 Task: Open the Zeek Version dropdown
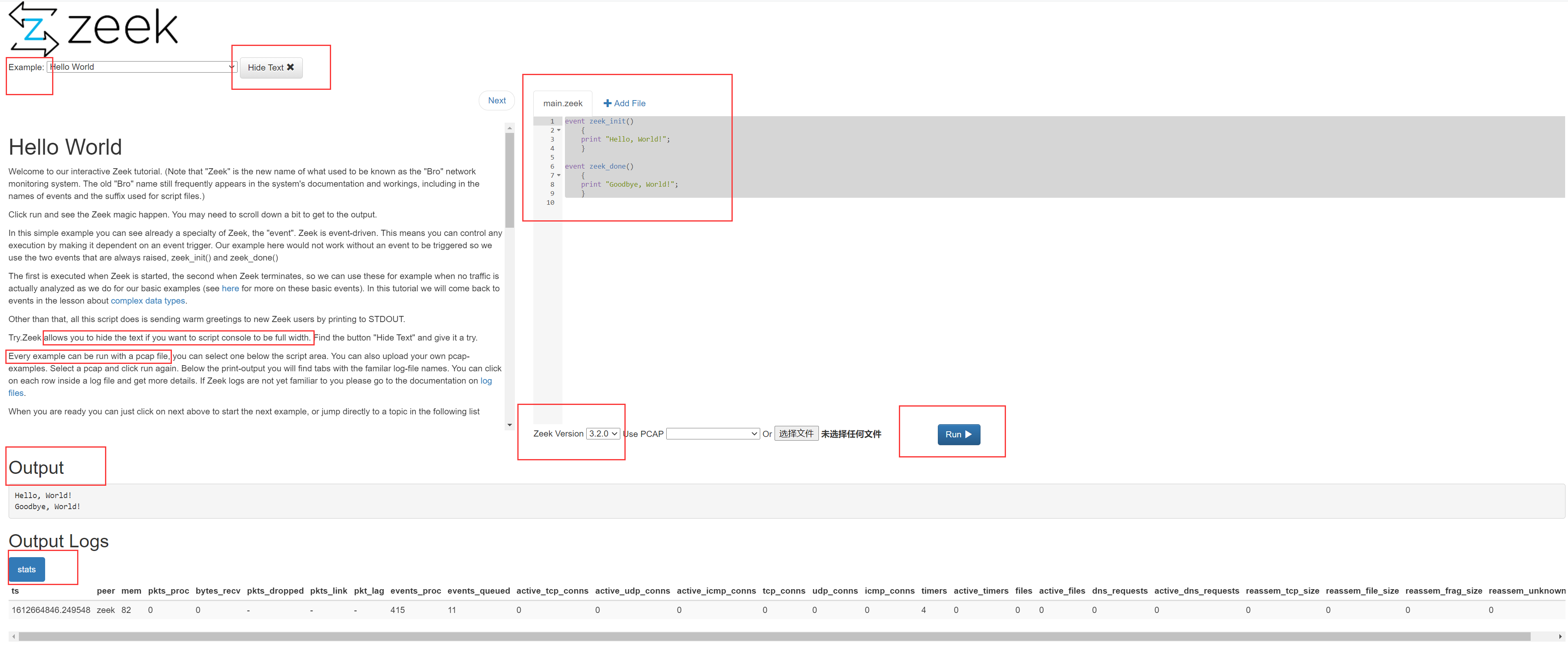click(x=603, y=434)
